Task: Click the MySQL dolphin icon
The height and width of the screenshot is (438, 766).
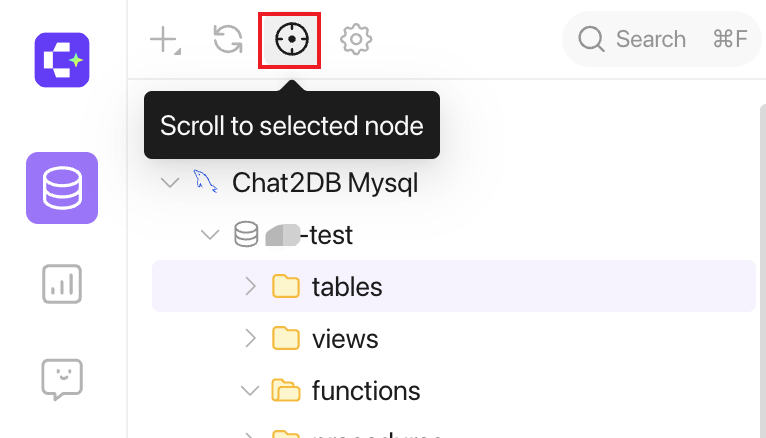Action: [x=205, y=182]
